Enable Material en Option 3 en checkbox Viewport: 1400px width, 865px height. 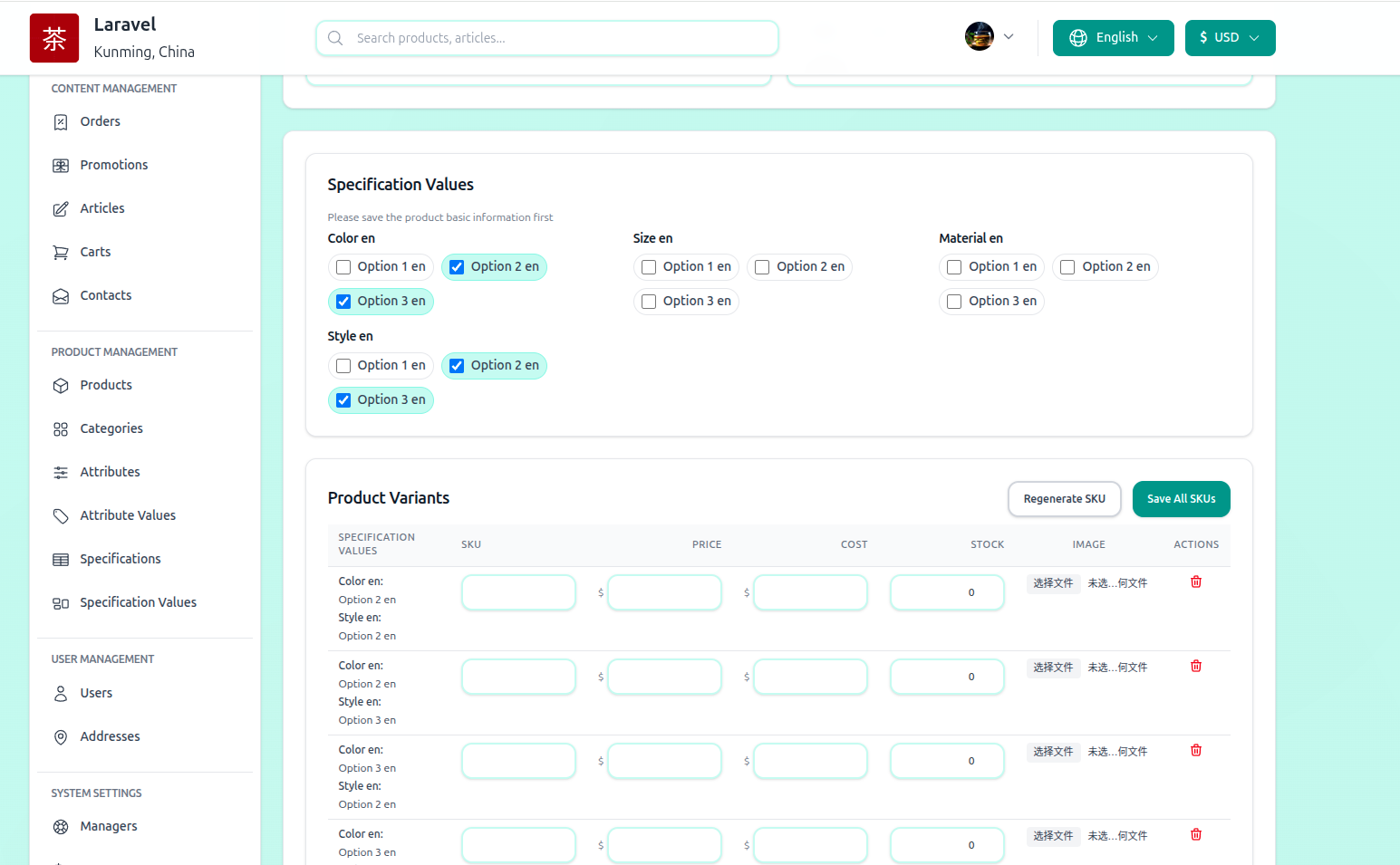coord(954,302)
